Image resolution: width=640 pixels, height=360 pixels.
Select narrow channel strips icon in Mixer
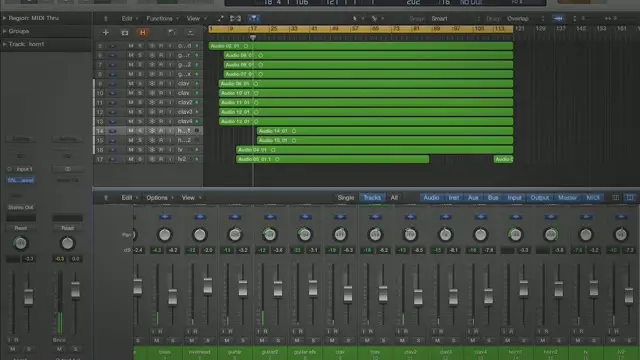[x=616, y=198]
